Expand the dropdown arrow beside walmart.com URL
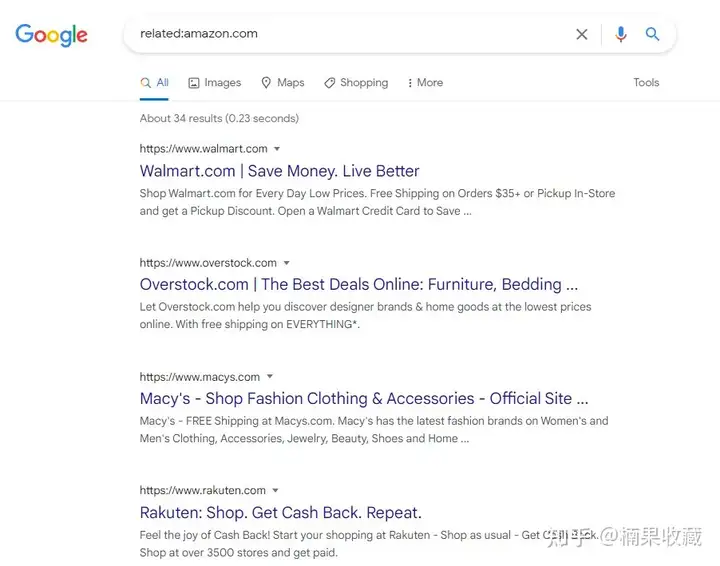 277,149
